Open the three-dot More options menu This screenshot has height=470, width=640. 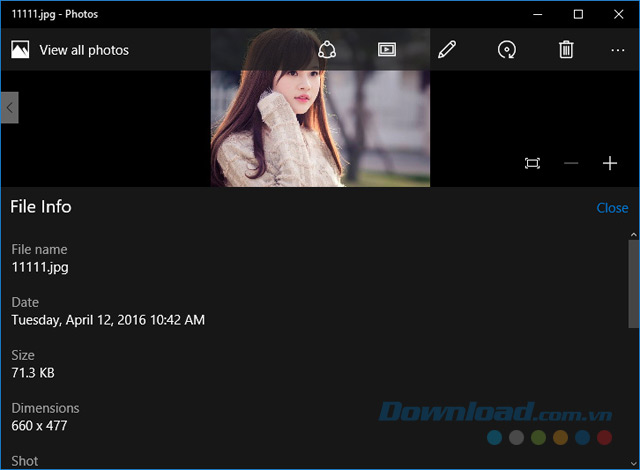617,50
